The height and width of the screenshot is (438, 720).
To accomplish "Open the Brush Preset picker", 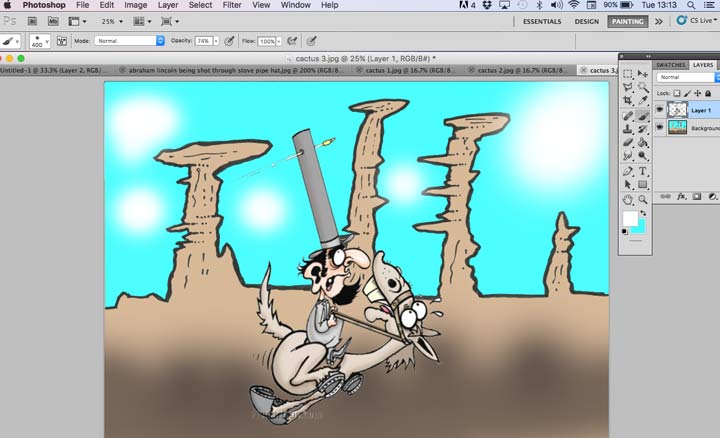I will 40,41.
